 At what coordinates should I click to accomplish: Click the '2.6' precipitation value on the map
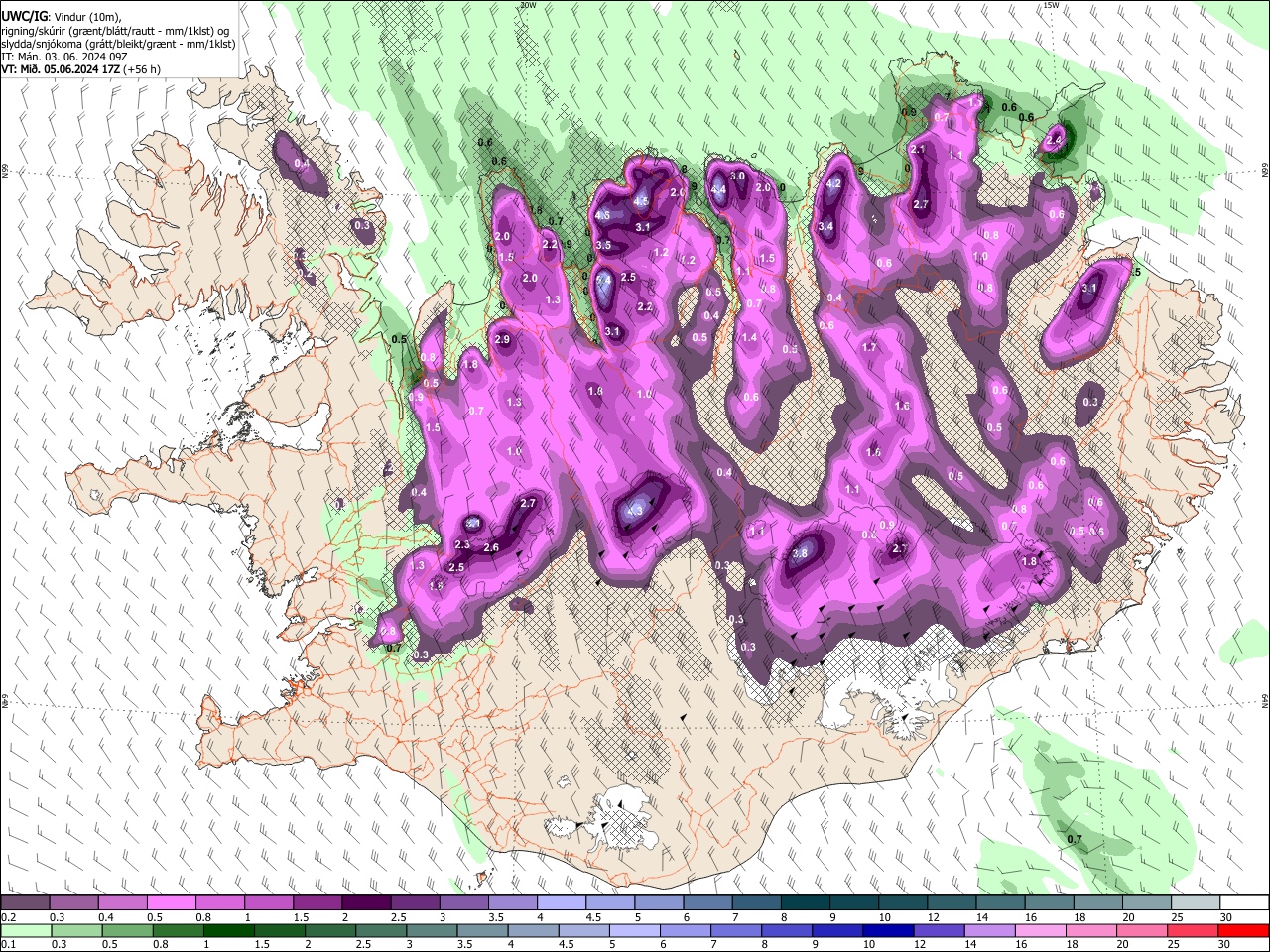coord(491,548)
